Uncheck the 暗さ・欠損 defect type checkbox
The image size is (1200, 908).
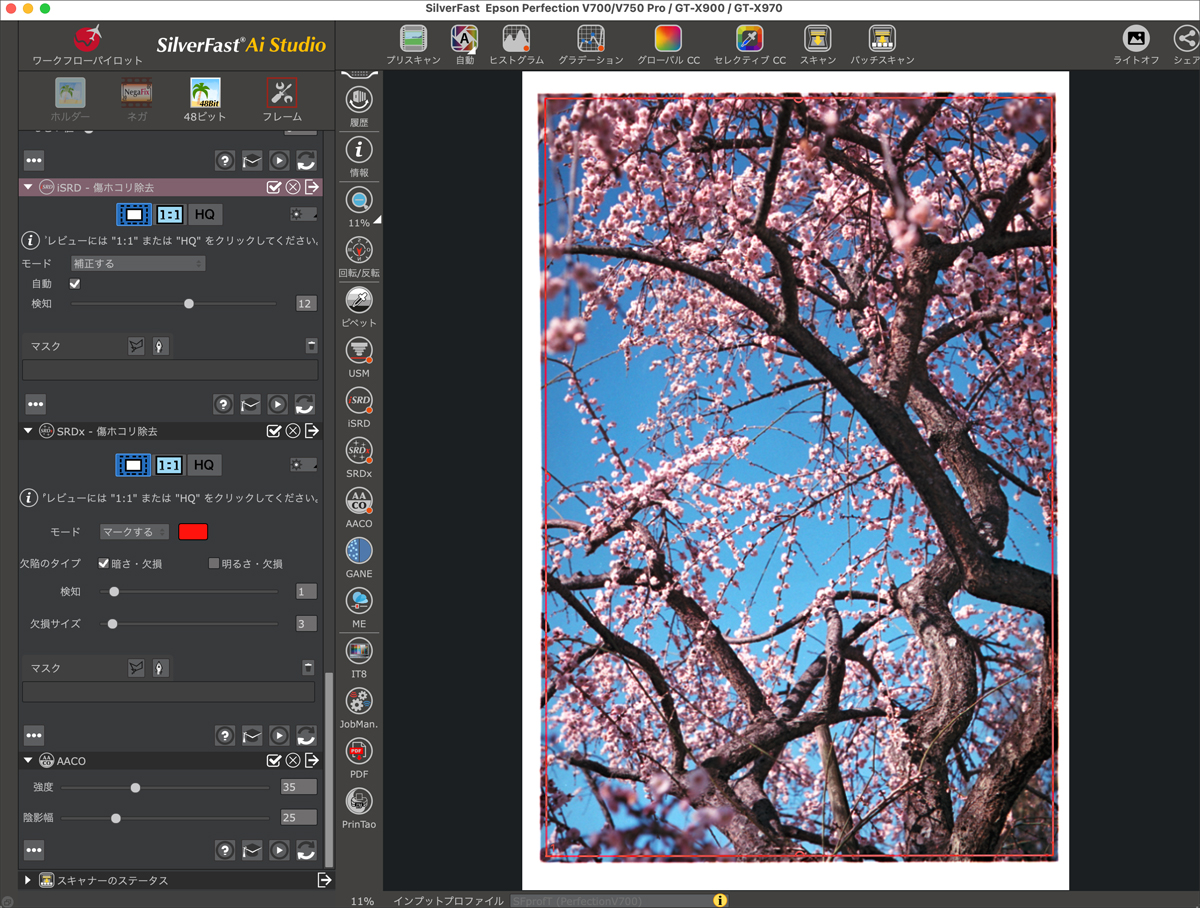tap(103, 564)
